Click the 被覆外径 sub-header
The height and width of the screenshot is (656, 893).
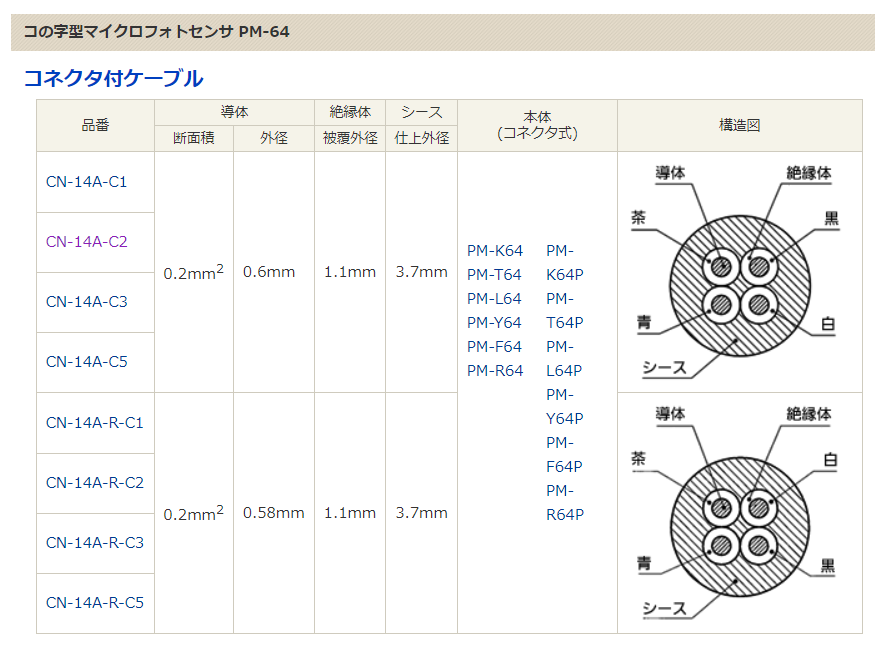pos(350,138)
